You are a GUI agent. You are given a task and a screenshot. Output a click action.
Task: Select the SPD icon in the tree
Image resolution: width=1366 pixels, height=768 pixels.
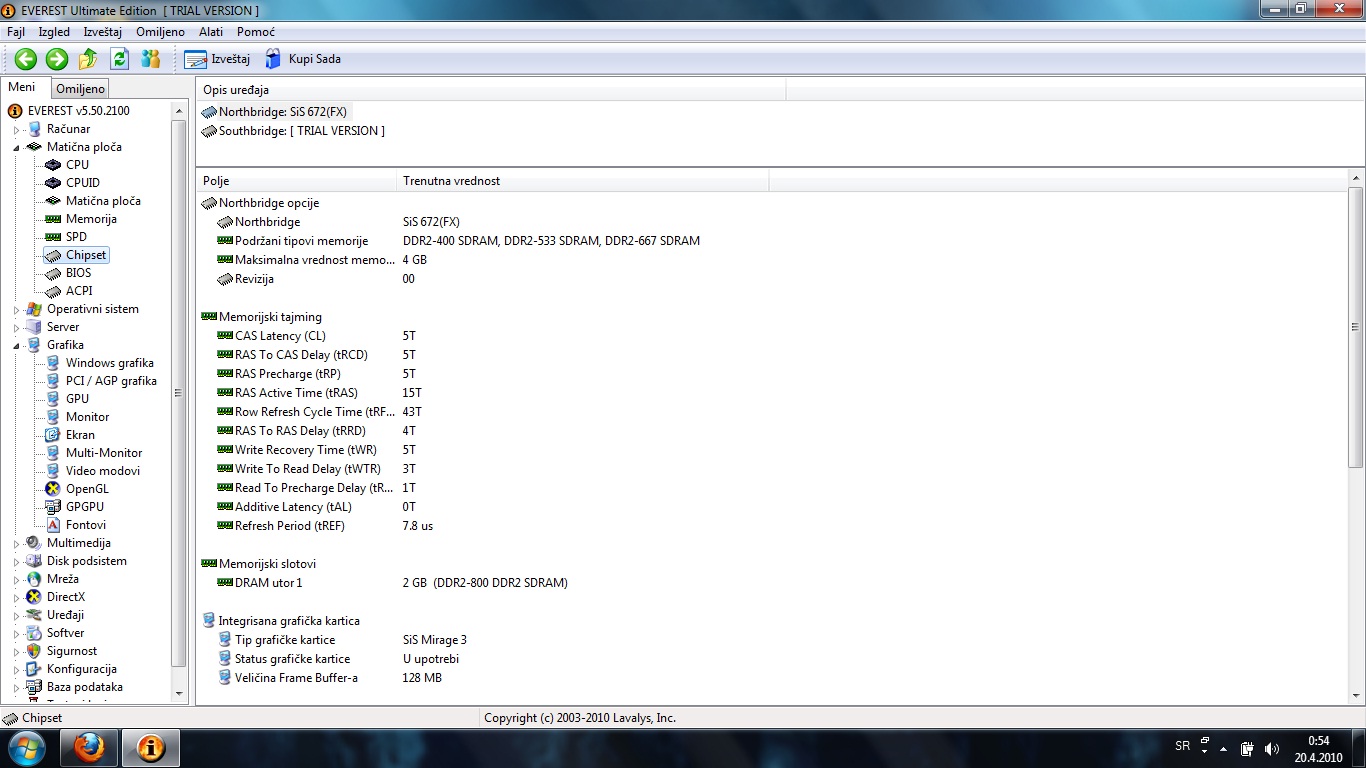[53, 237]
